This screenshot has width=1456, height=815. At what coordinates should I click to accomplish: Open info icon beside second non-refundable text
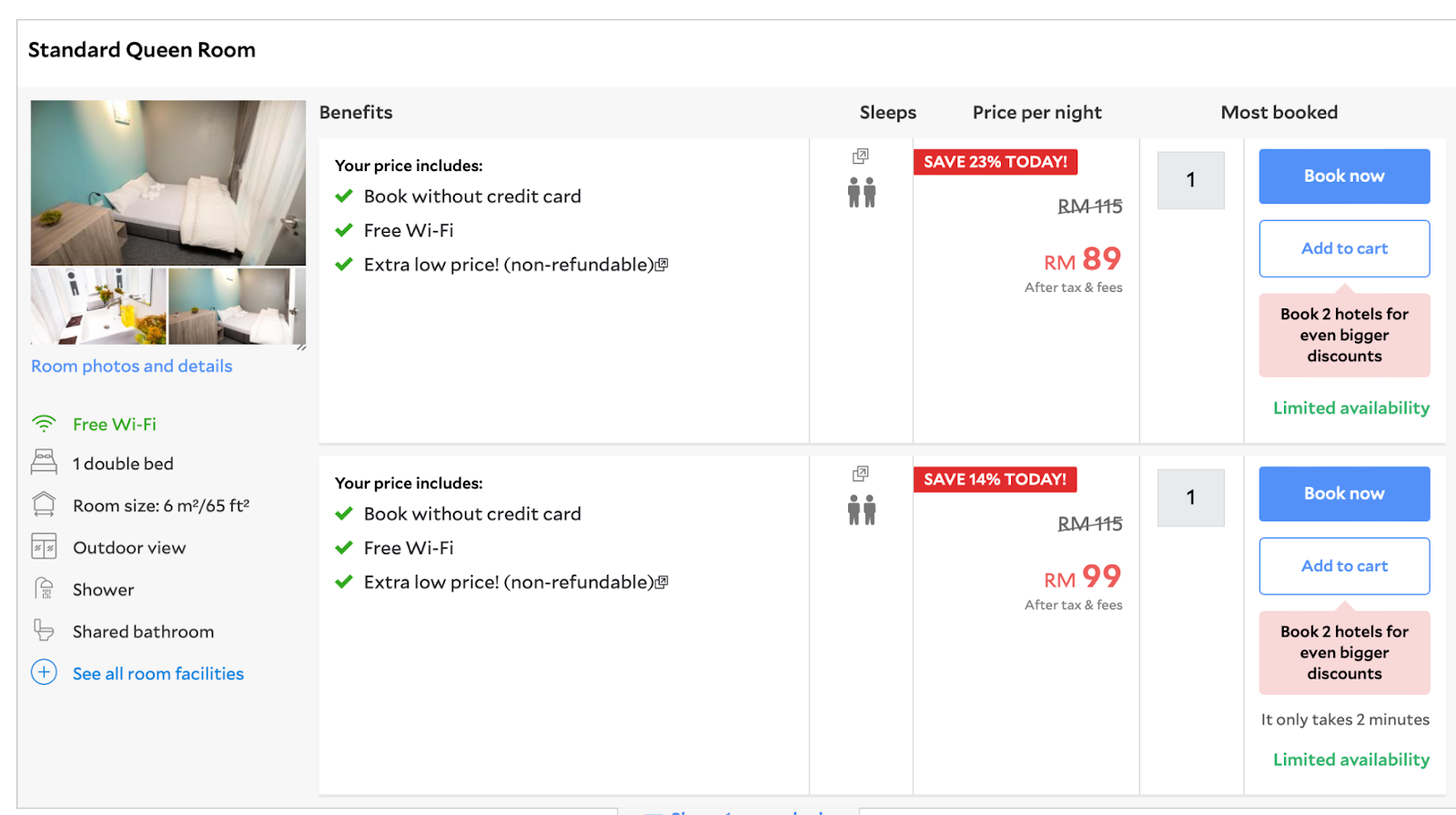pos(662,582)
